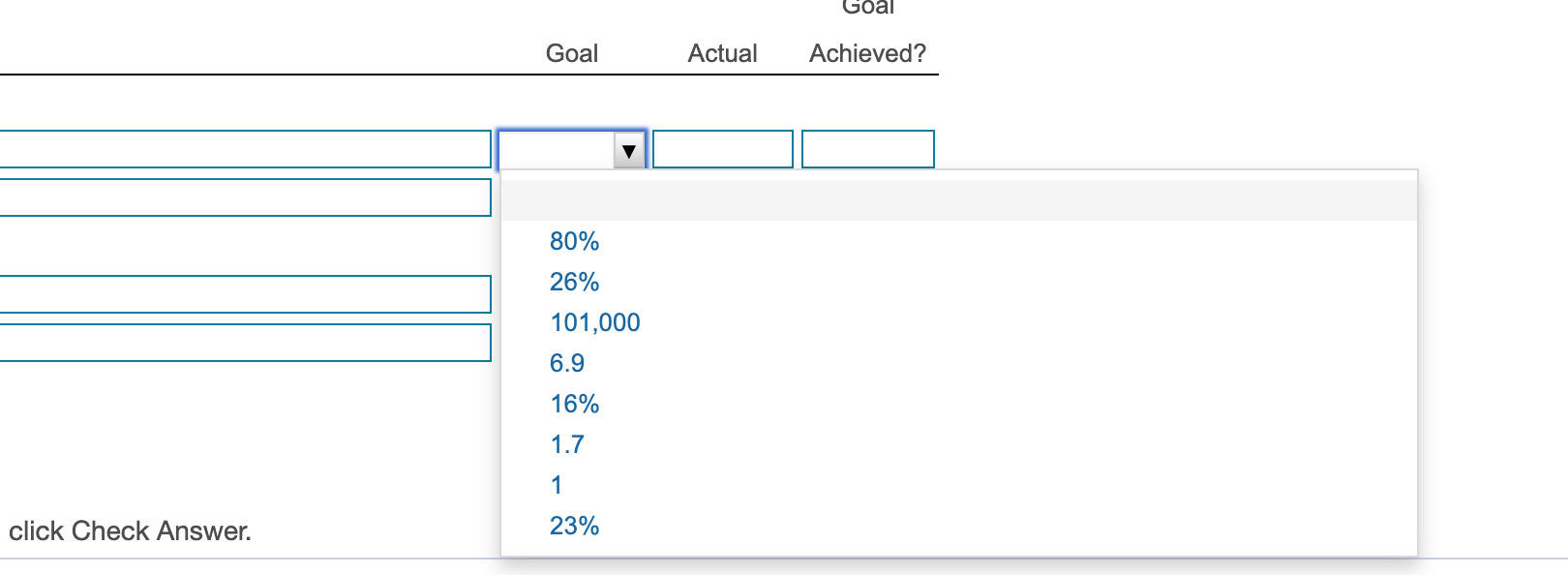Select 101,000 in the dropdown list
This screenshot has height=575, width=1568.
594,322
